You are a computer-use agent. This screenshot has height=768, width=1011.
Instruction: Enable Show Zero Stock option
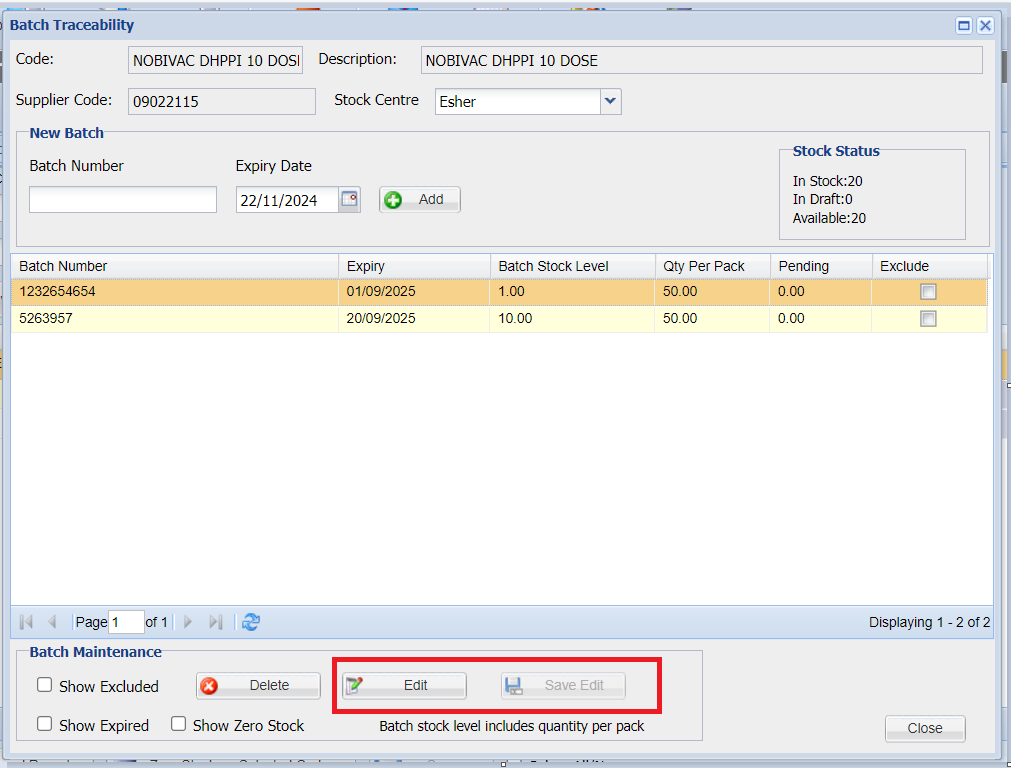click(179, 724)
